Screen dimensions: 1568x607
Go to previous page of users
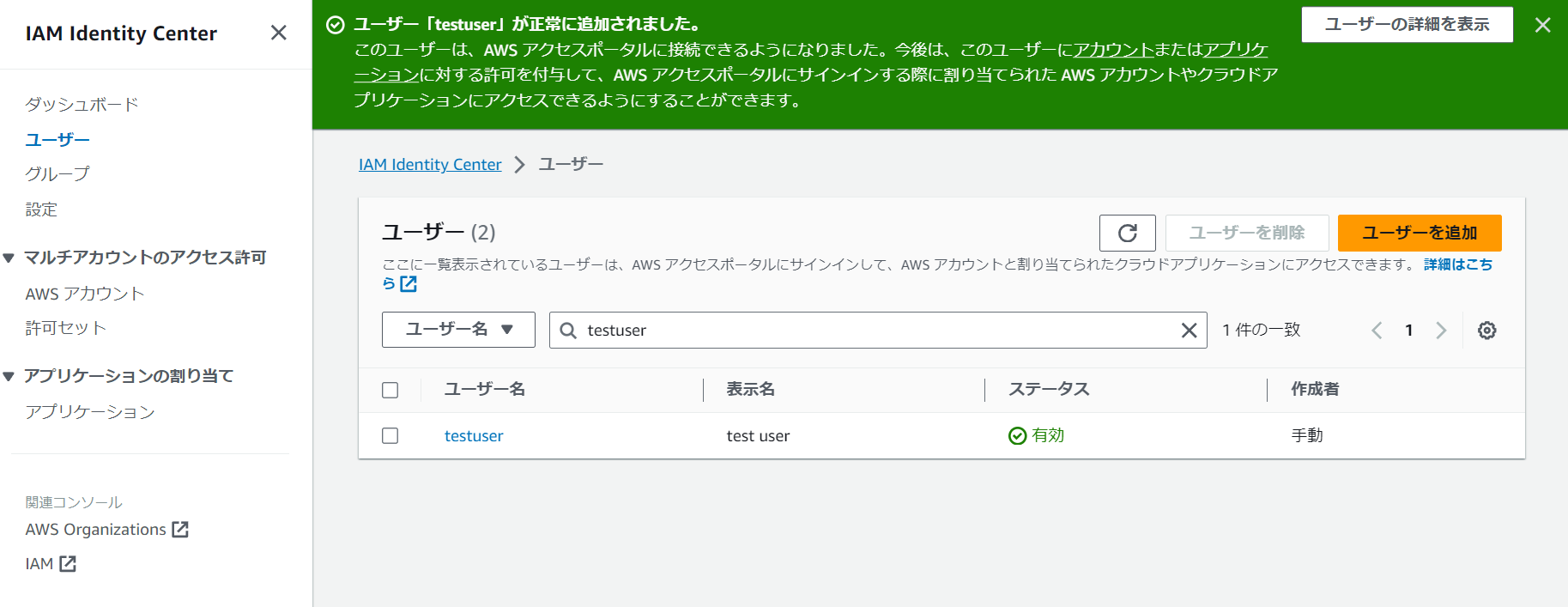click(x=1377, y=331)
